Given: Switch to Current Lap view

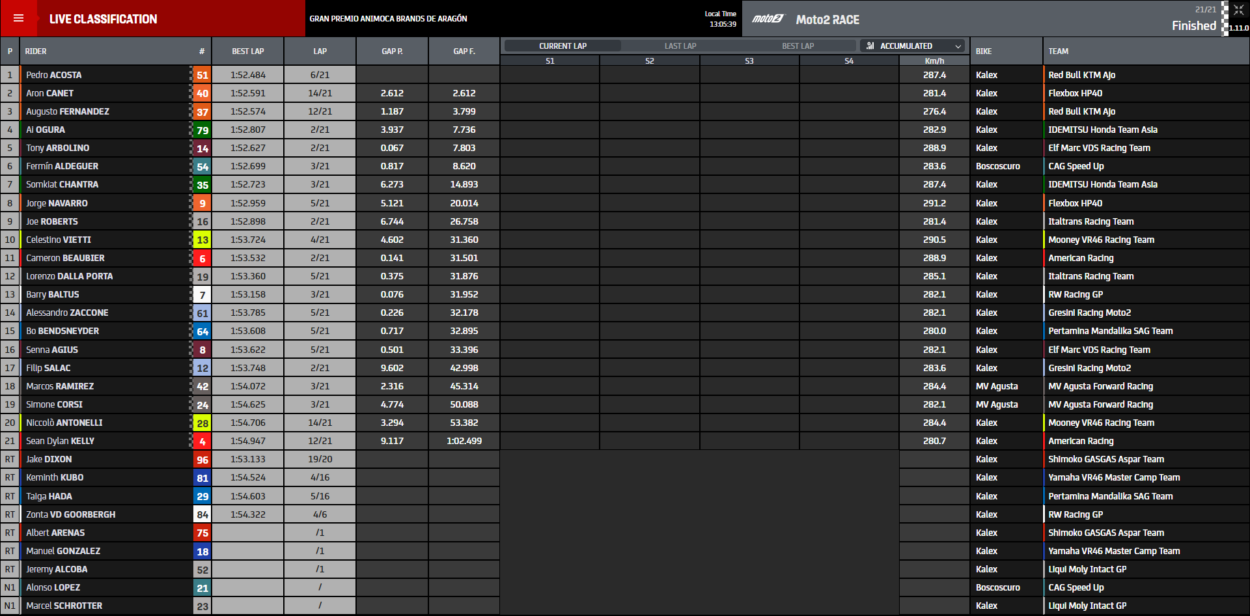Looking at the screenshot, I should (x=562, y=46).
